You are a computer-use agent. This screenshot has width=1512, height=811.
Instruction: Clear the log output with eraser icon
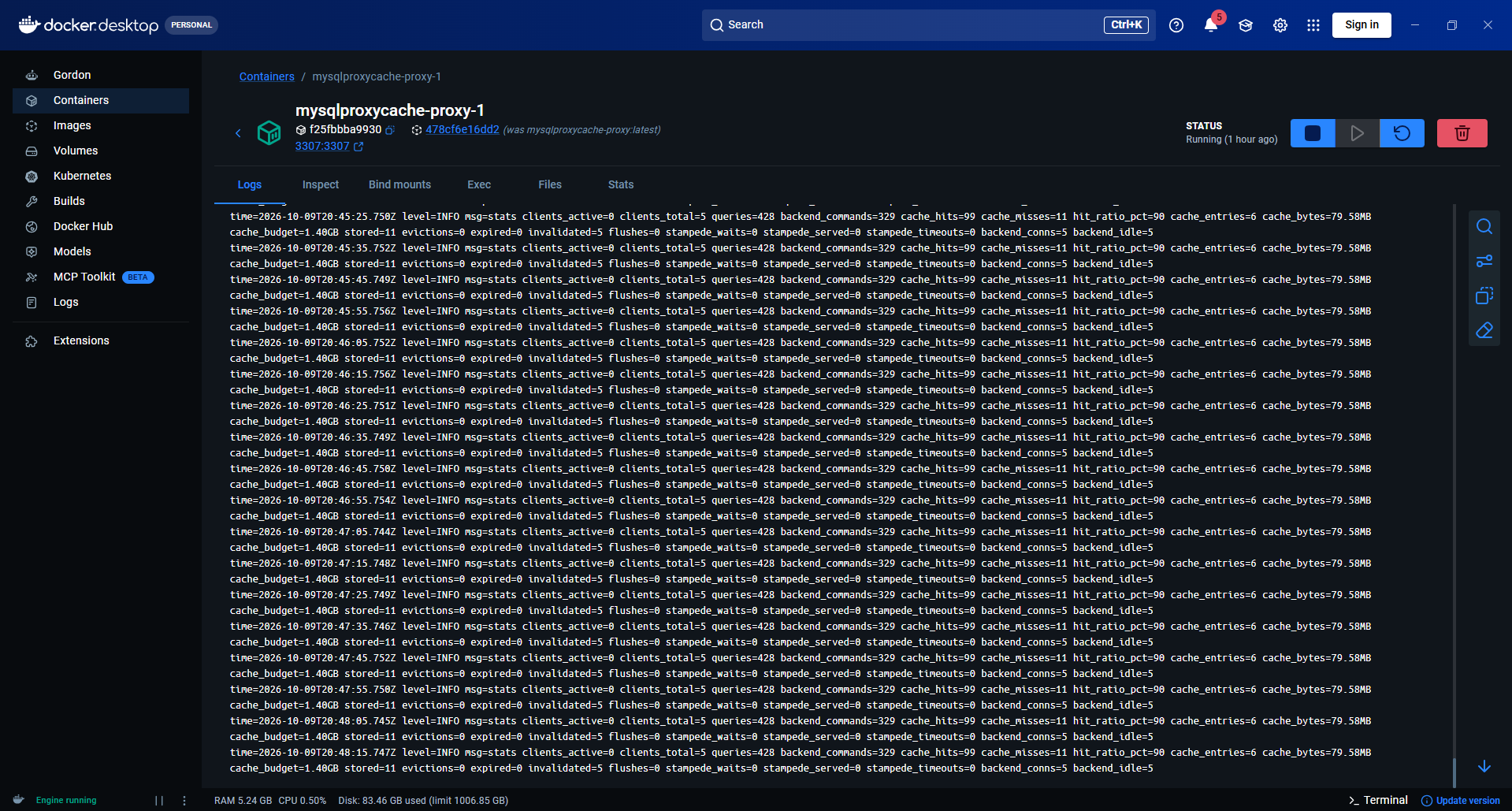pos(1484,330)
